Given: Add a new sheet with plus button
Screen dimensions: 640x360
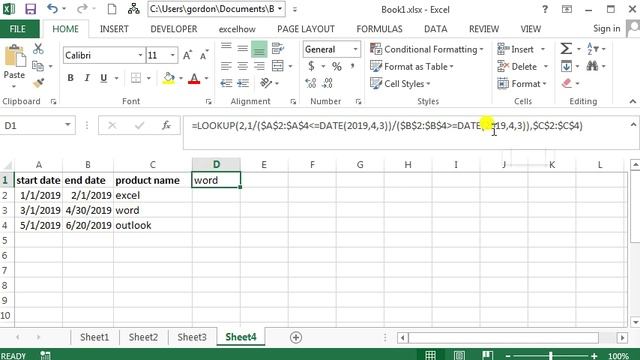Looking at the screenshot, I should pyautogui.click(x=296, y=338).
